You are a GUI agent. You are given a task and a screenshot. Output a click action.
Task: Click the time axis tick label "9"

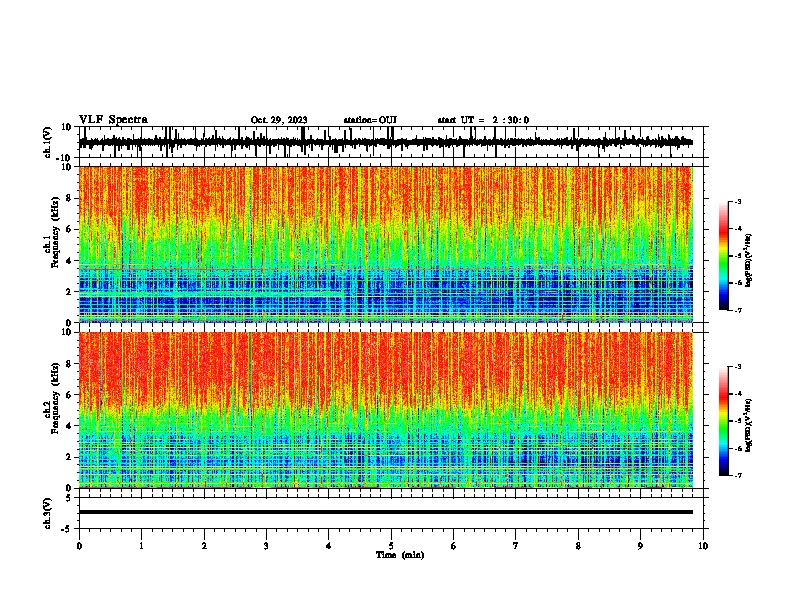[640, 546]
